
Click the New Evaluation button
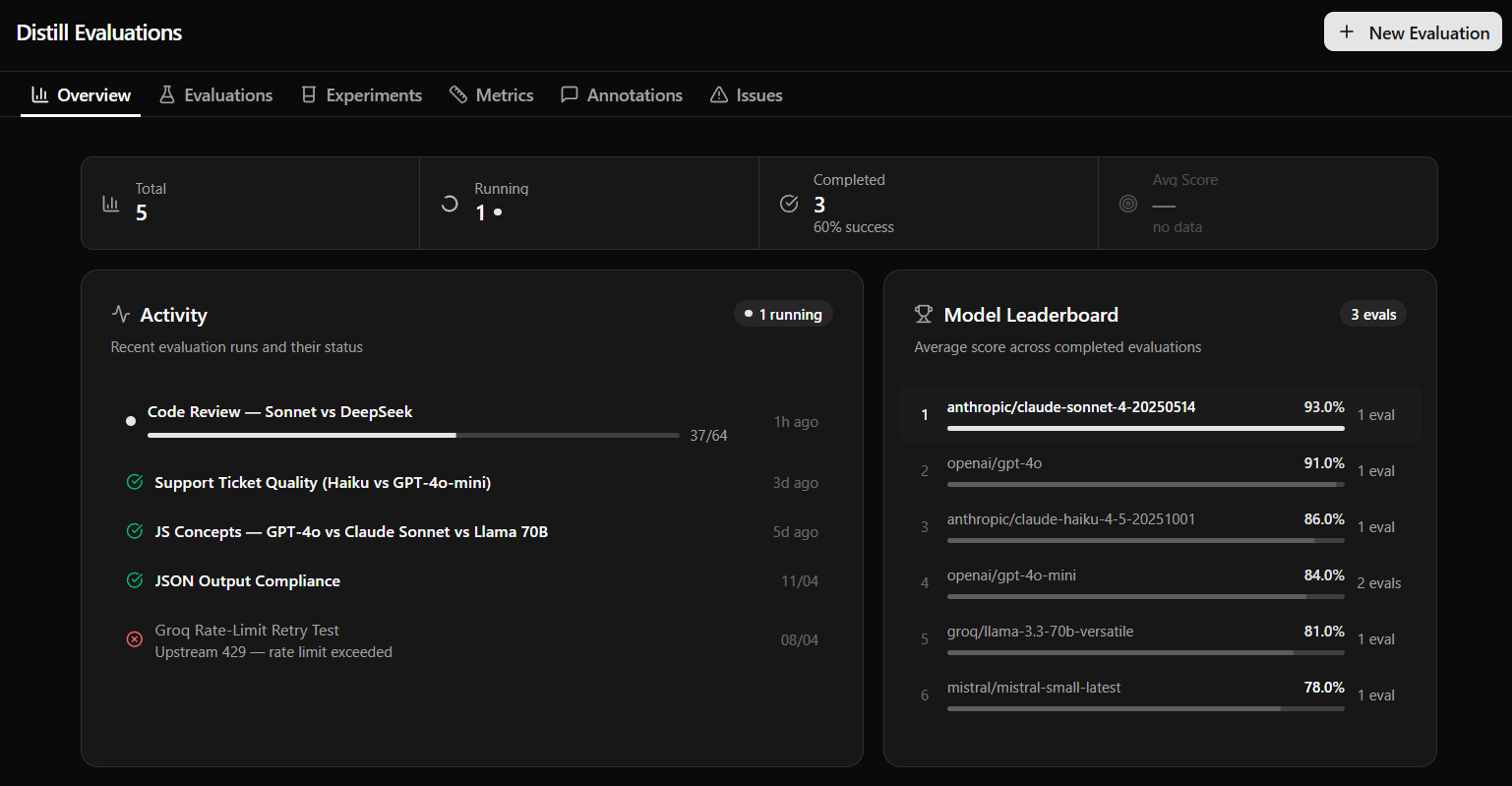(1413, 31)
